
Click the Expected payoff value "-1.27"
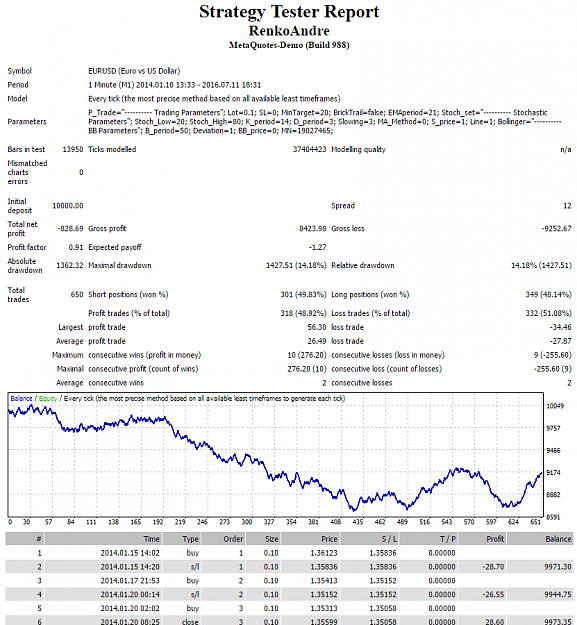[317, 247]
